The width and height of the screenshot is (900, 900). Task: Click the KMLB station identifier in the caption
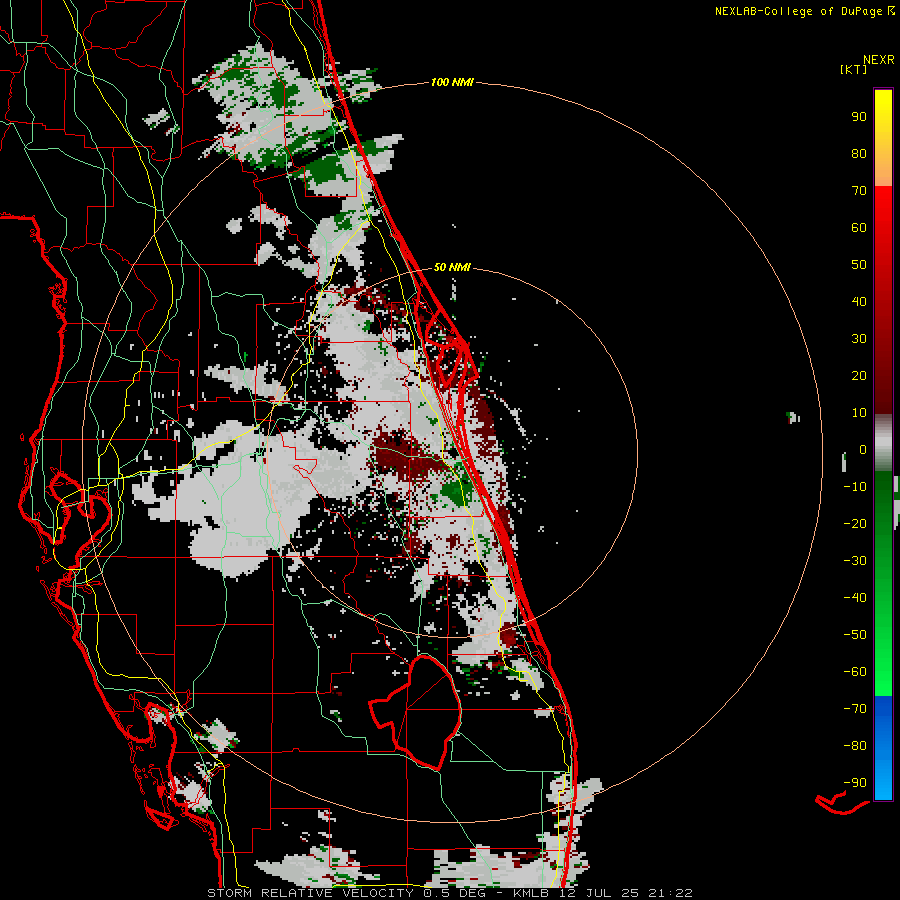point(531,893)
